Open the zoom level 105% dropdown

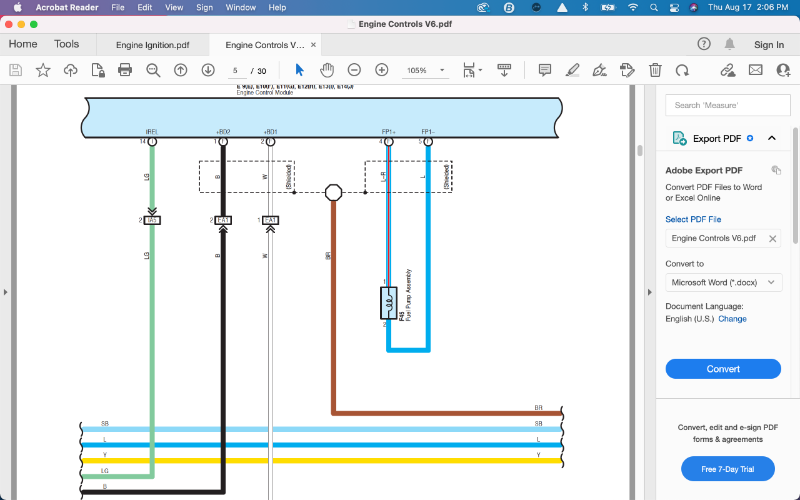426,71
